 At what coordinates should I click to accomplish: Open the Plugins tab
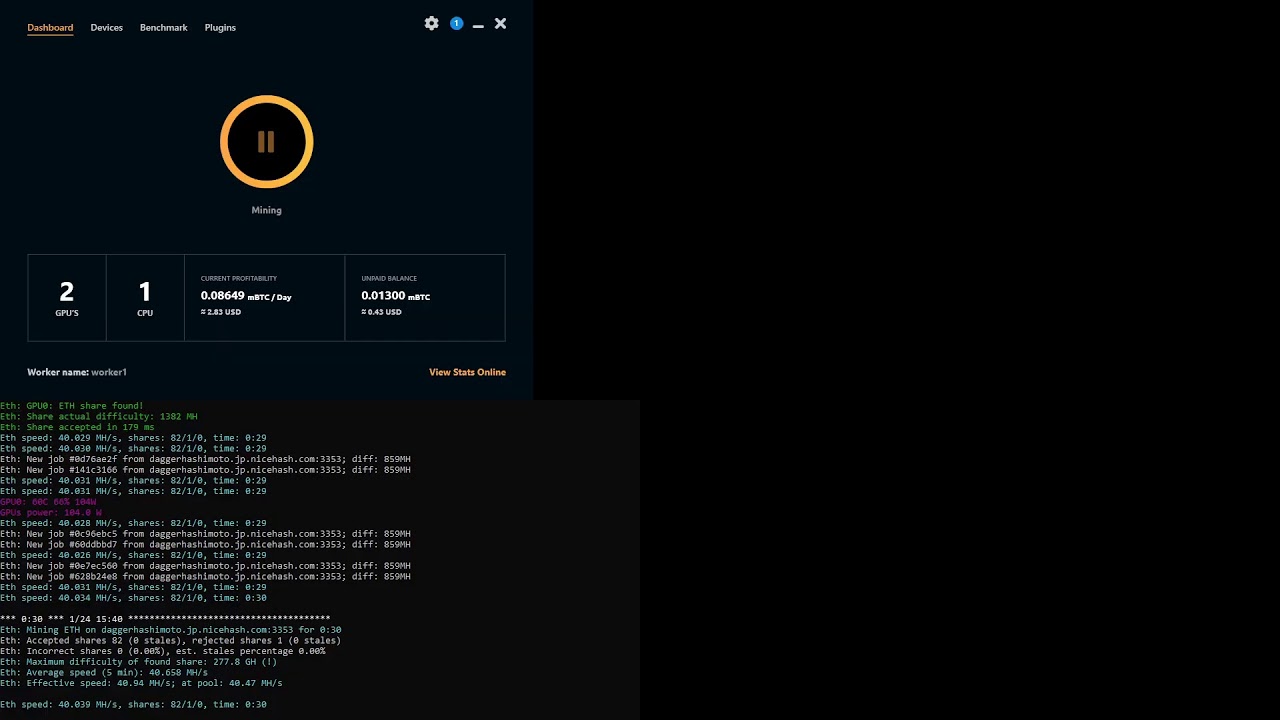[x=220, y=28]
